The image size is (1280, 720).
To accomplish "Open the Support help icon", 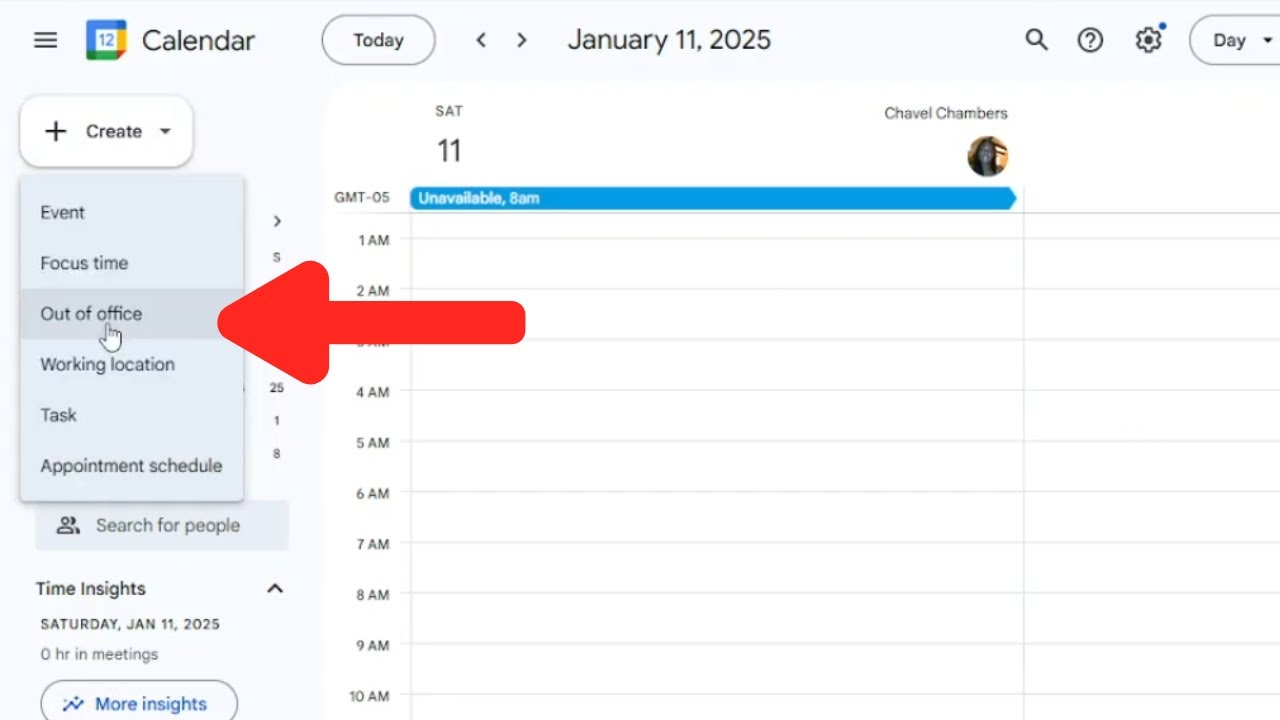I will (1090, 41).
